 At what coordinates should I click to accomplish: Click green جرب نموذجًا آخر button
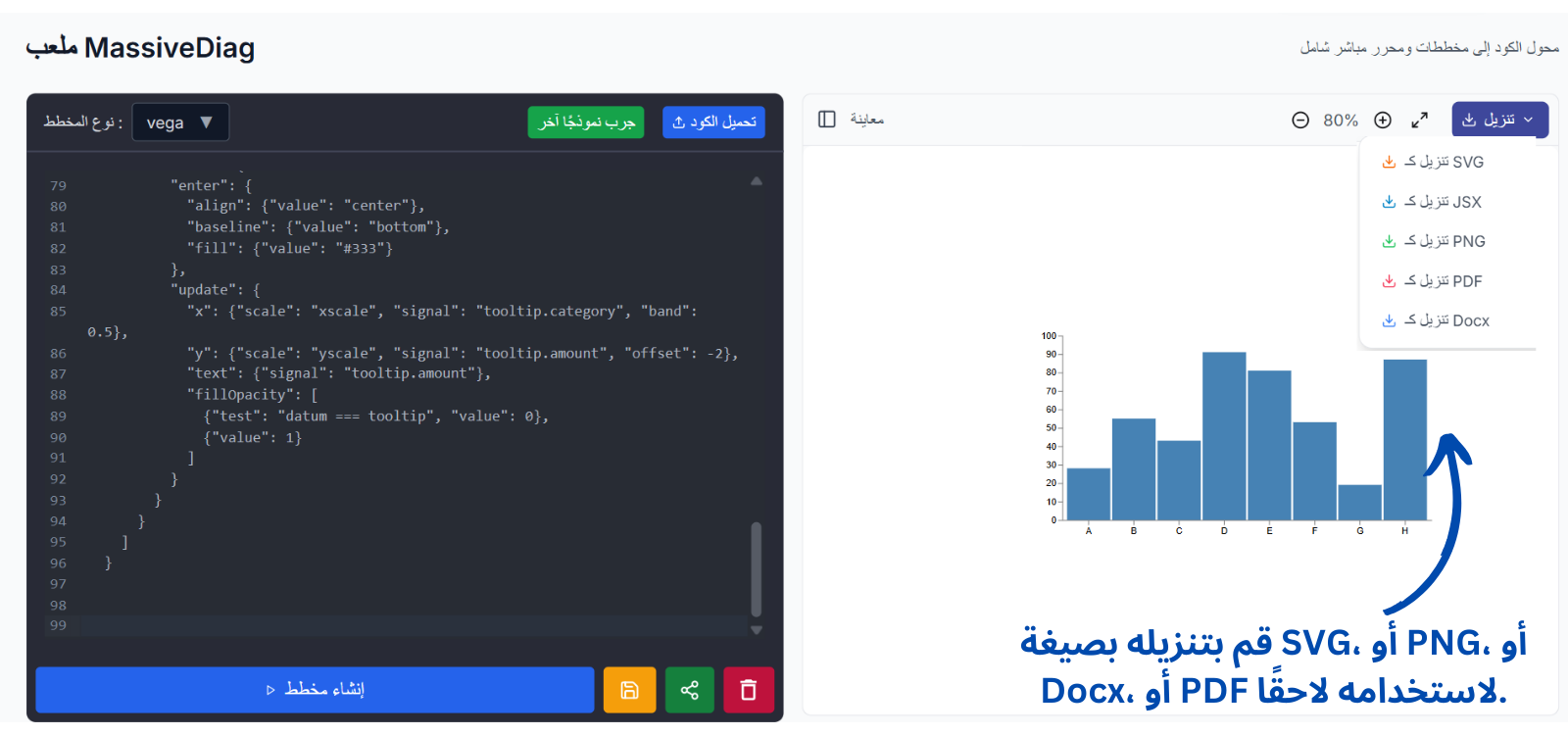tap(586, 122)
